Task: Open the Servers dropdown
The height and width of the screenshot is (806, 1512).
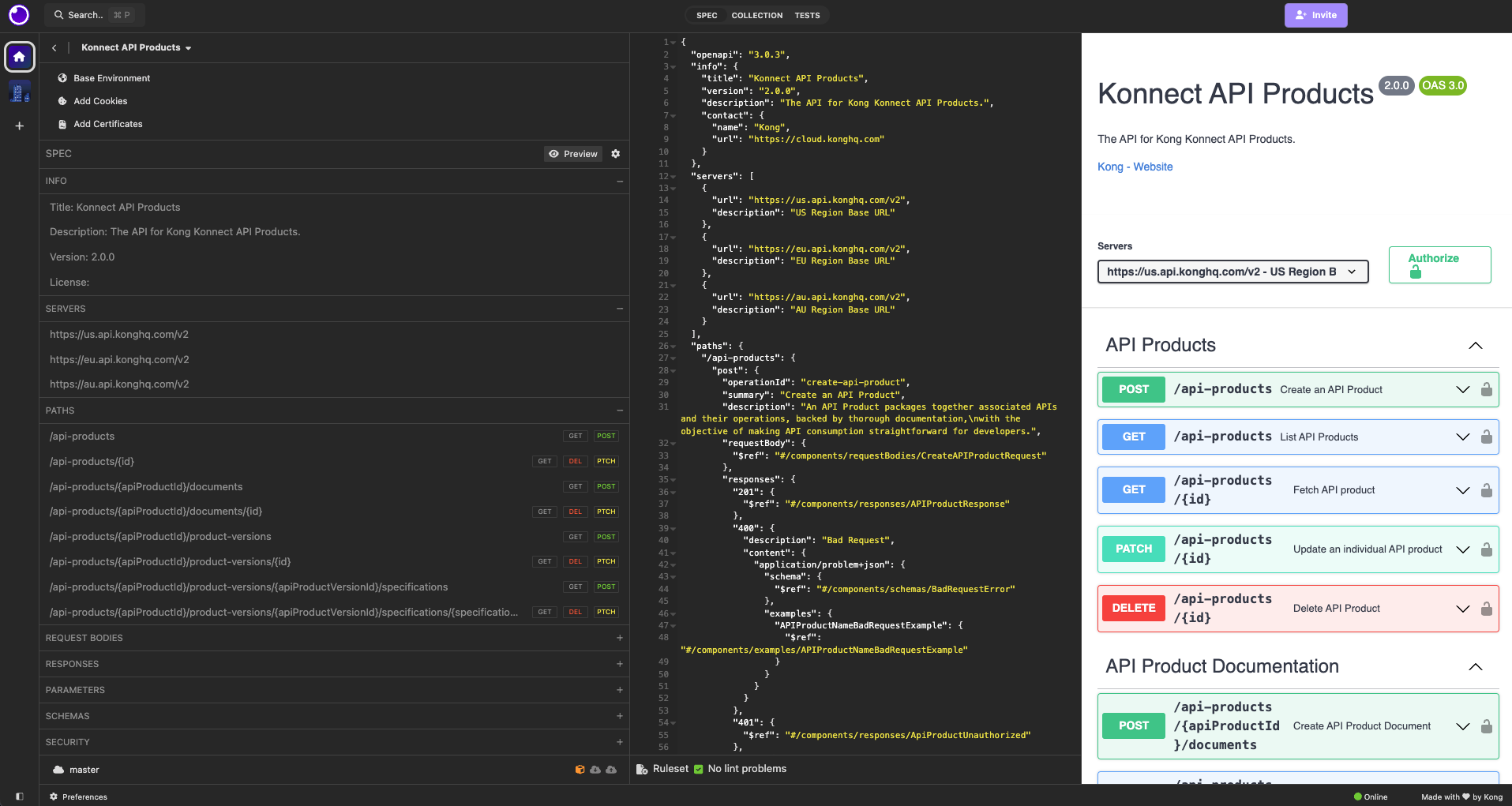Action: pos(1232,272)
